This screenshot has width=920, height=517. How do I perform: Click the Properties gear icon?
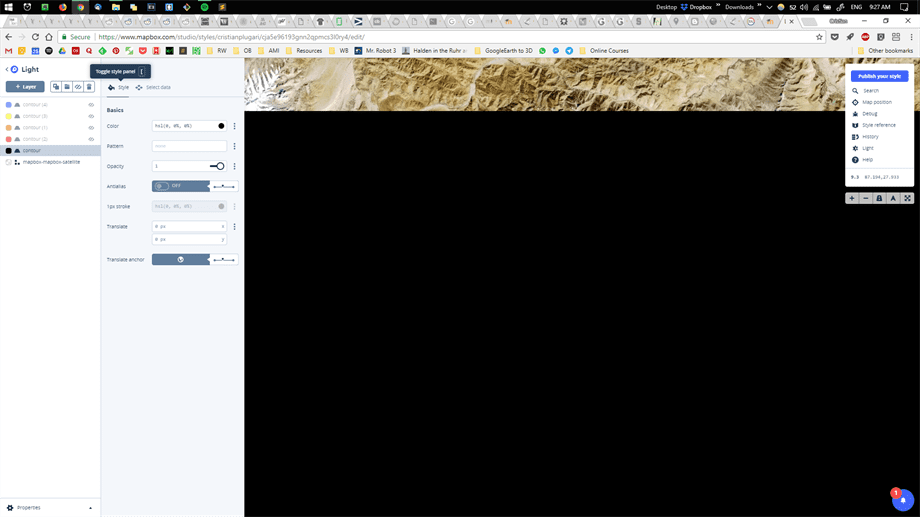[x=10, y=508]
